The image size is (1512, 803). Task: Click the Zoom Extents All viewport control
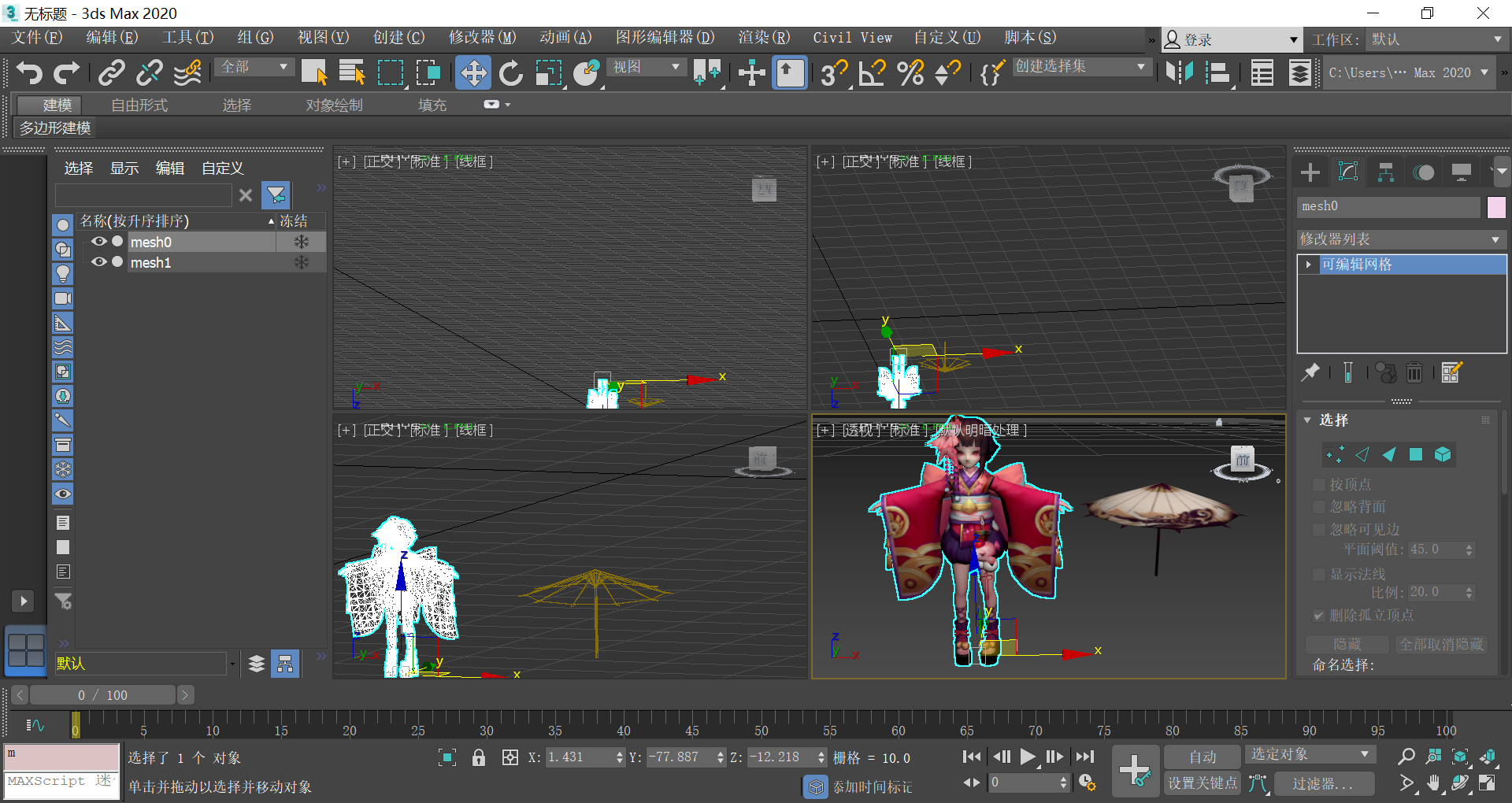(x=1488, y=757)
